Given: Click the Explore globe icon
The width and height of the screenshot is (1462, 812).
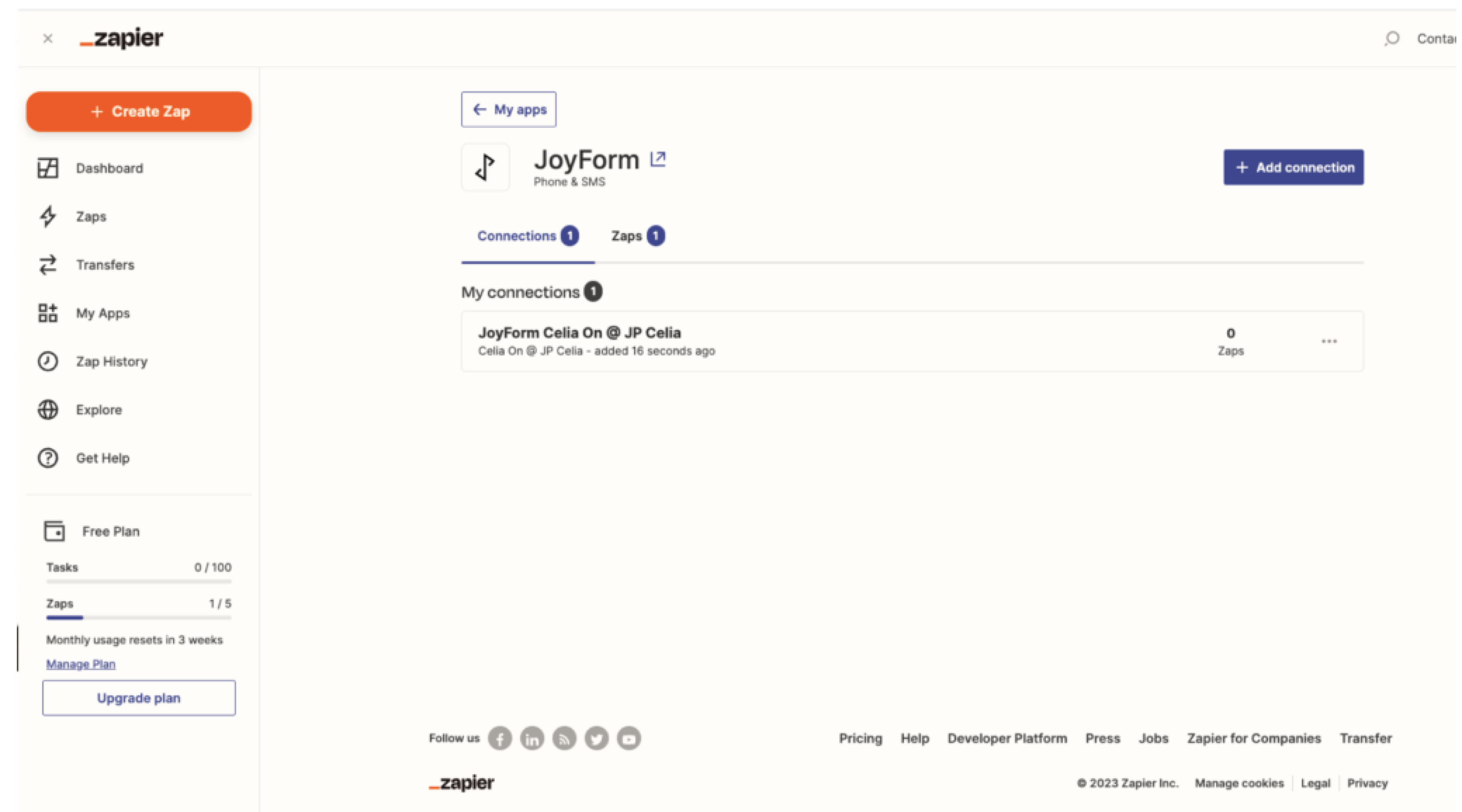Looking at the screenshot, I should click(48, 409).
